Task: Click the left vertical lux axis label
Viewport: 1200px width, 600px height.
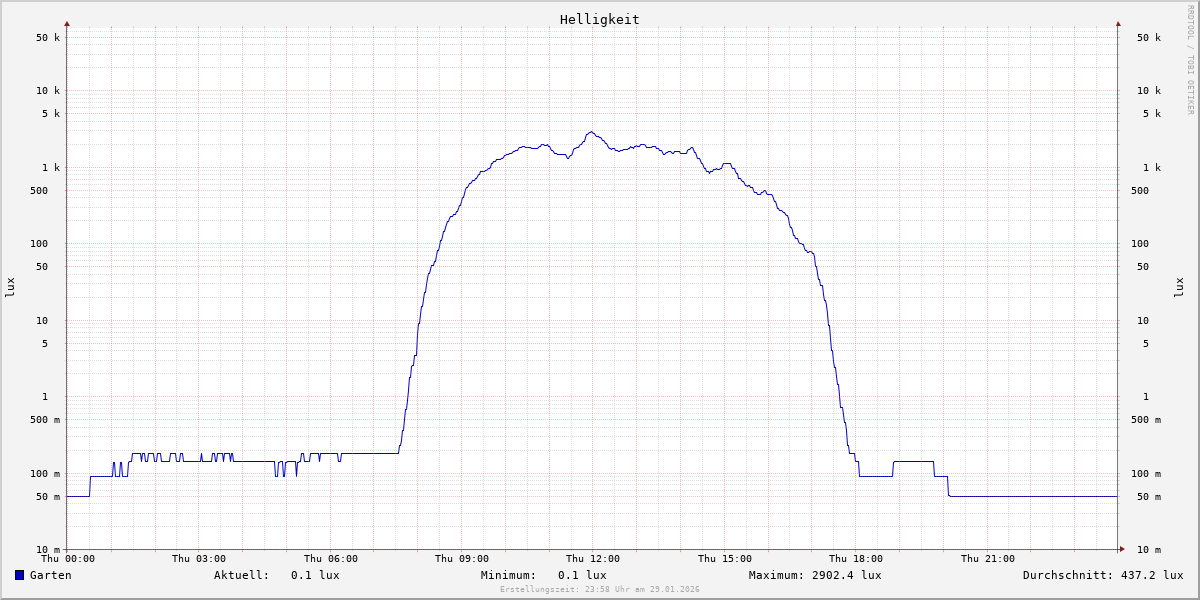Action: (10, 288)
